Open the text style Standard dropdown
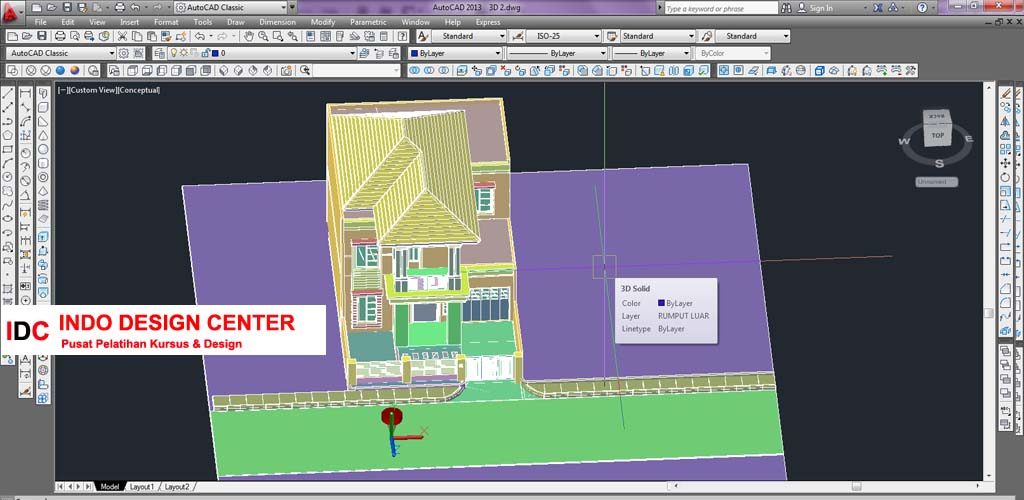The image size is (1024, 500). [x=502, y=36]
